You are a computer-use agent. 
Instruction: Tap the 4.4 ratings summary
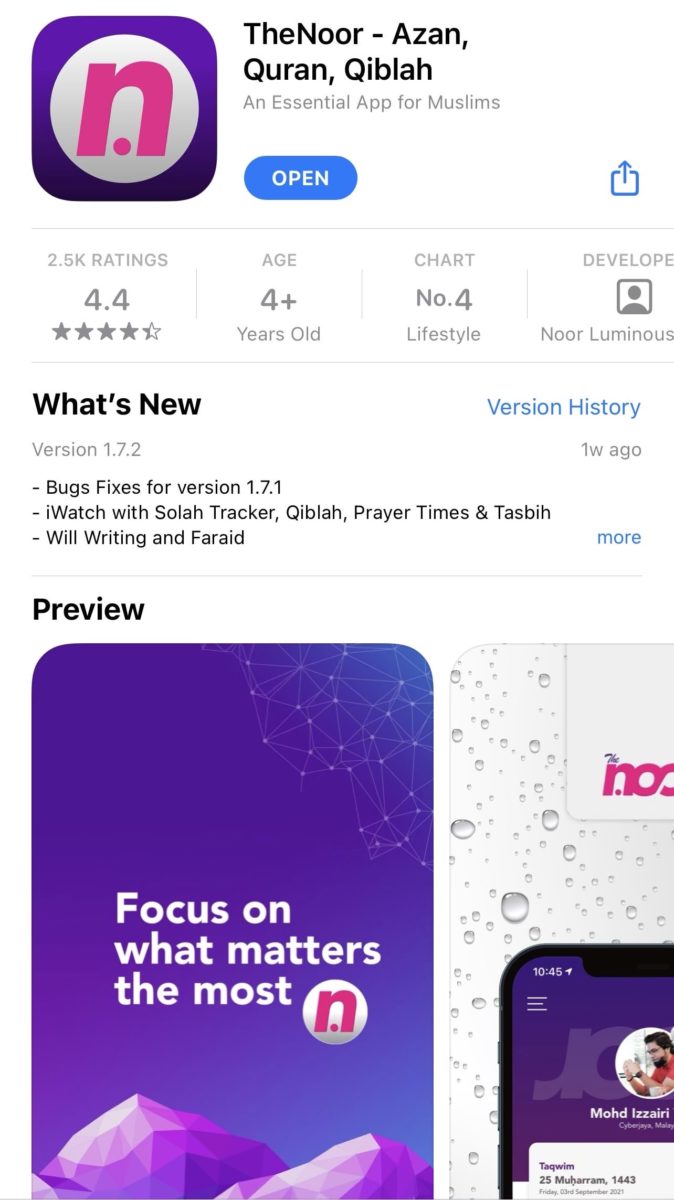tap(107, 299)
